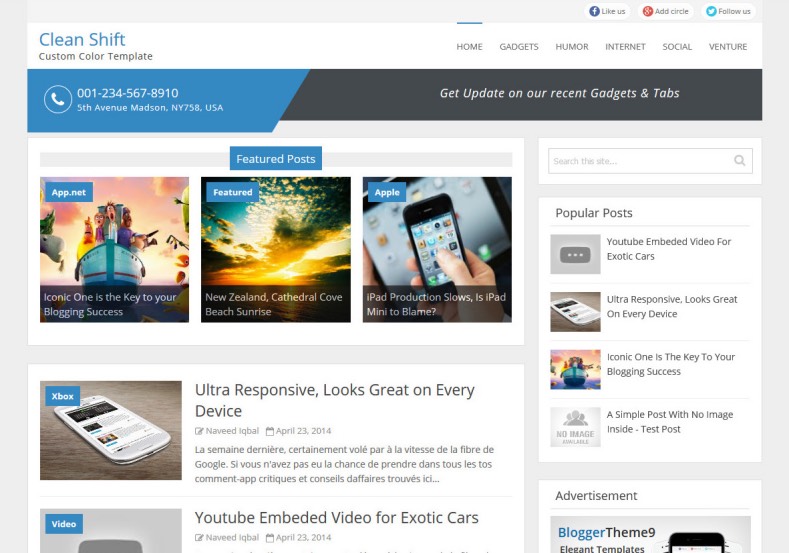Click the Xbox category label
The height and width of the screenshot is (553, 789).
(63, 396)
